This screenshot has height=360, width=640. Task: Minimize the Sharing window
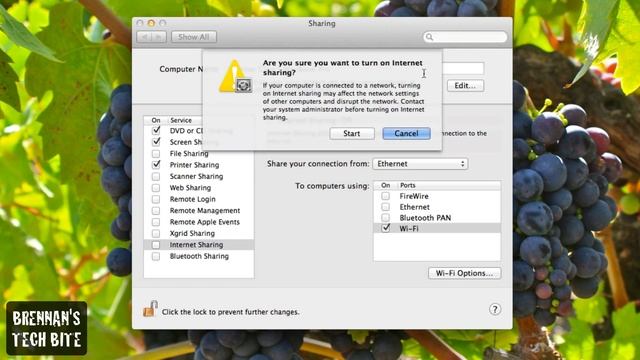tap(151, 23)
